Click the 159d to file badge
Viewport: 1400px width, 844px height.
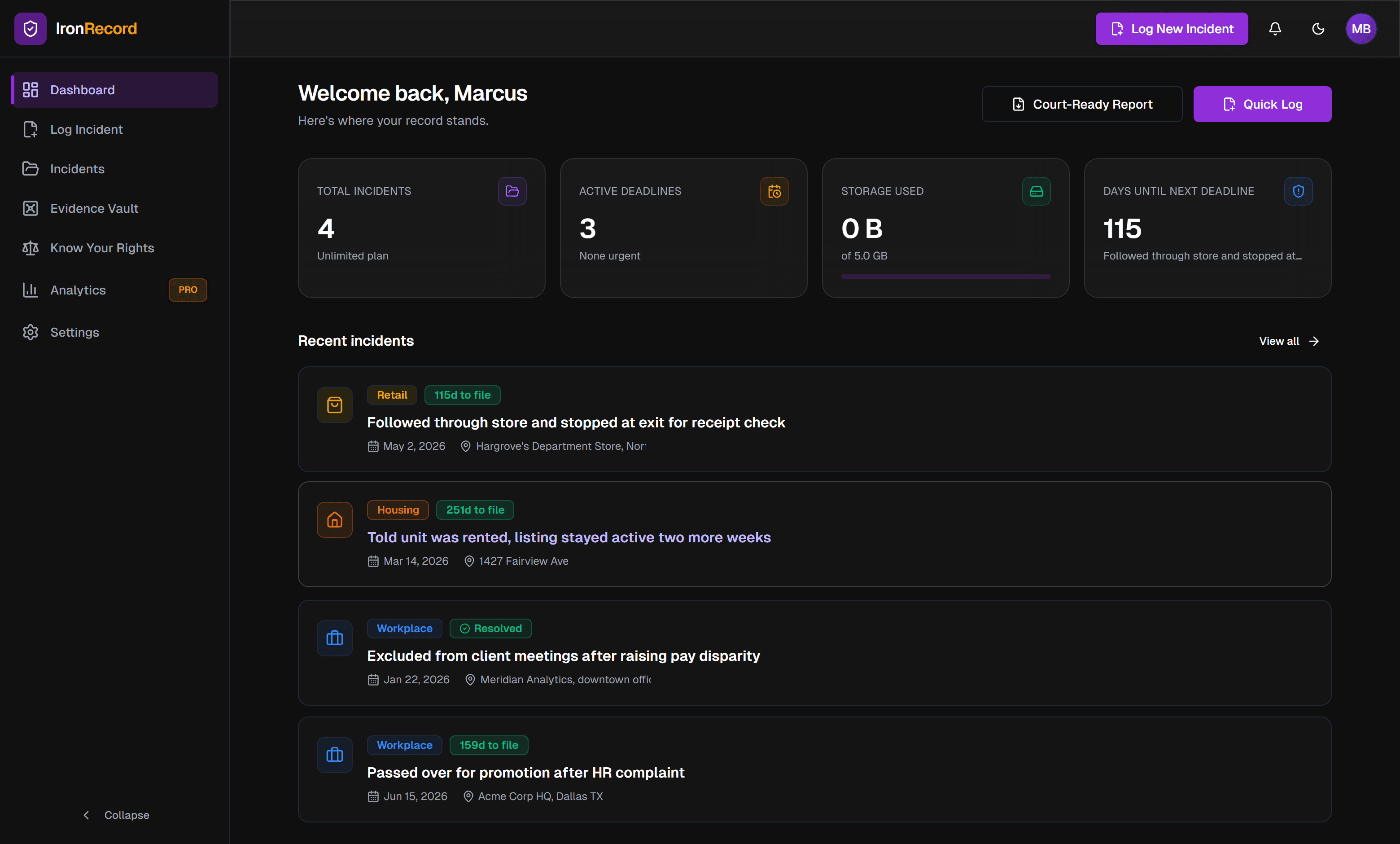(x=489, y=745)
